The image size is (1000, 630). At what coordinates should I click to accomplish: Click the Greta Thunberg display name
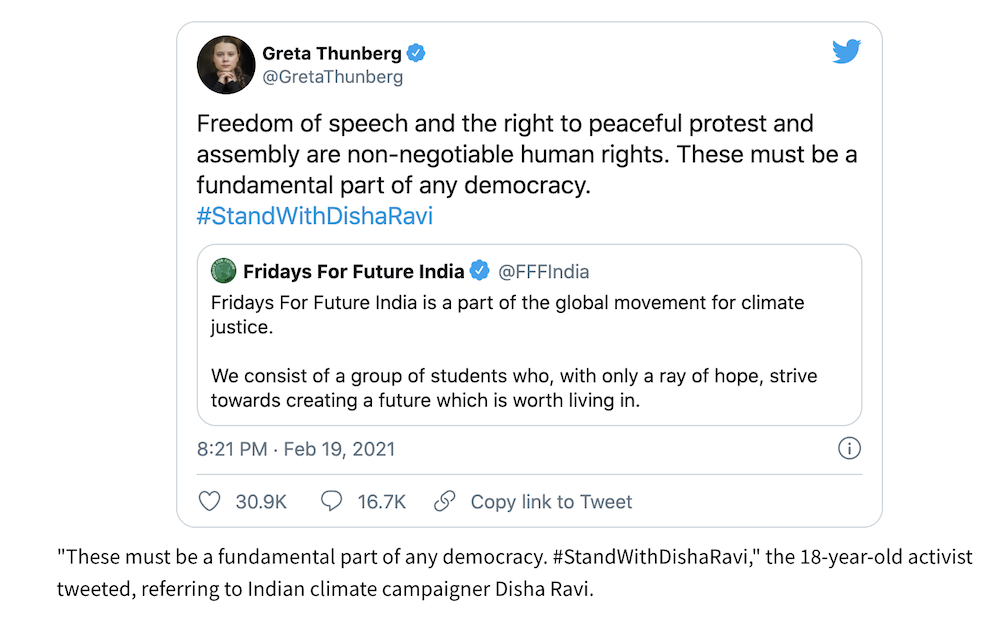[332, 54]
